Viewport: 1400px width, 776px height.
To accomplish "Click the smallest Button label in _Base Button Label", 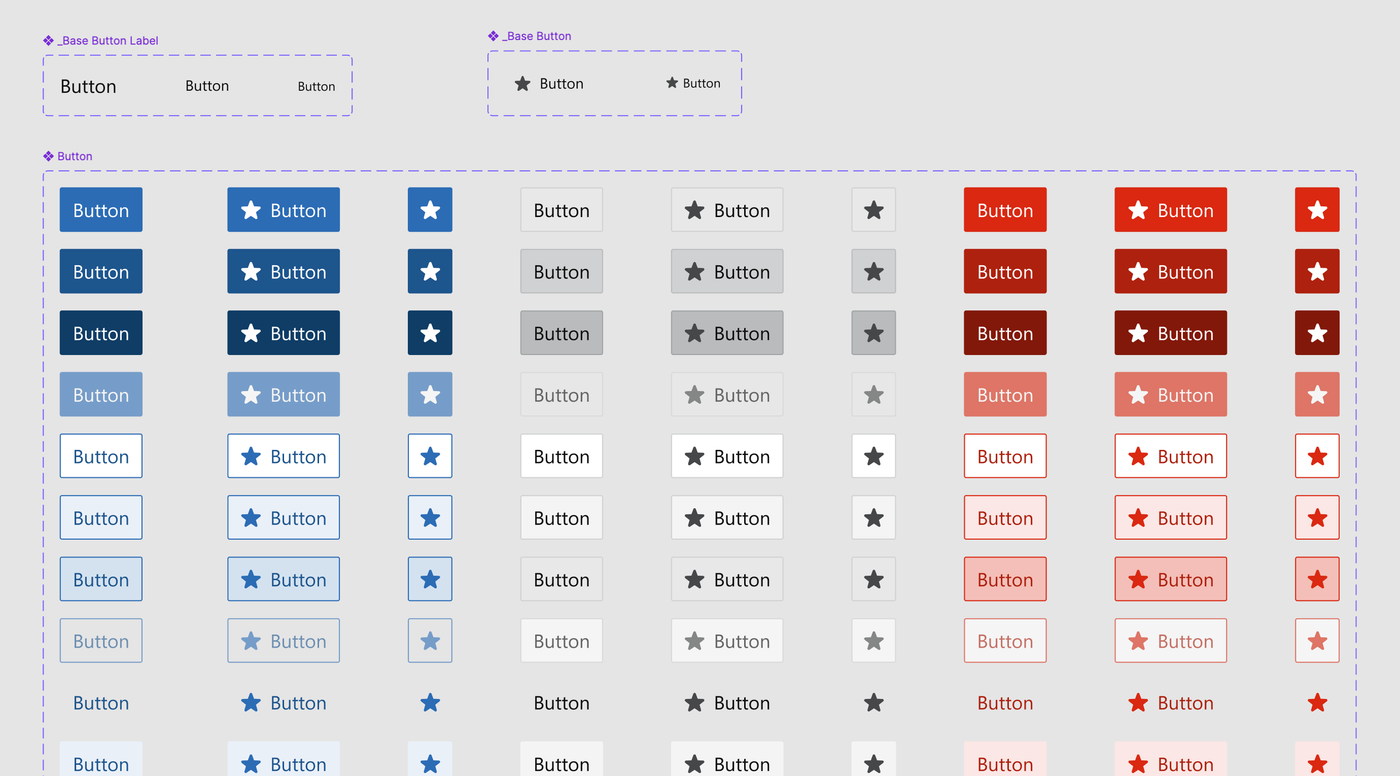I will [x=316, y=86].
